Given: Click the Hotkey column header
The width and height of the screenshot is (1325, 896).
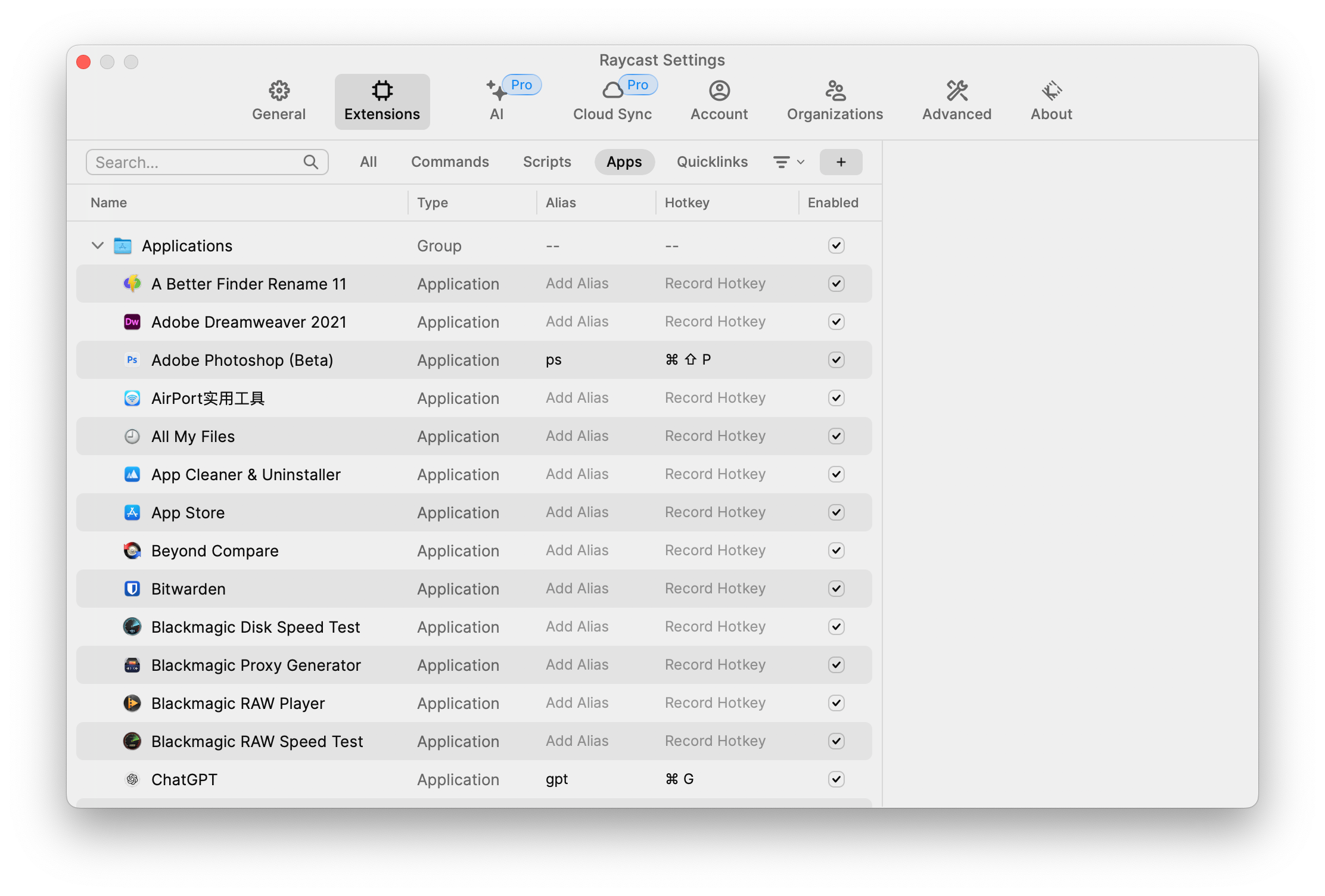Looking at the screenshot, I should (687, 203).
